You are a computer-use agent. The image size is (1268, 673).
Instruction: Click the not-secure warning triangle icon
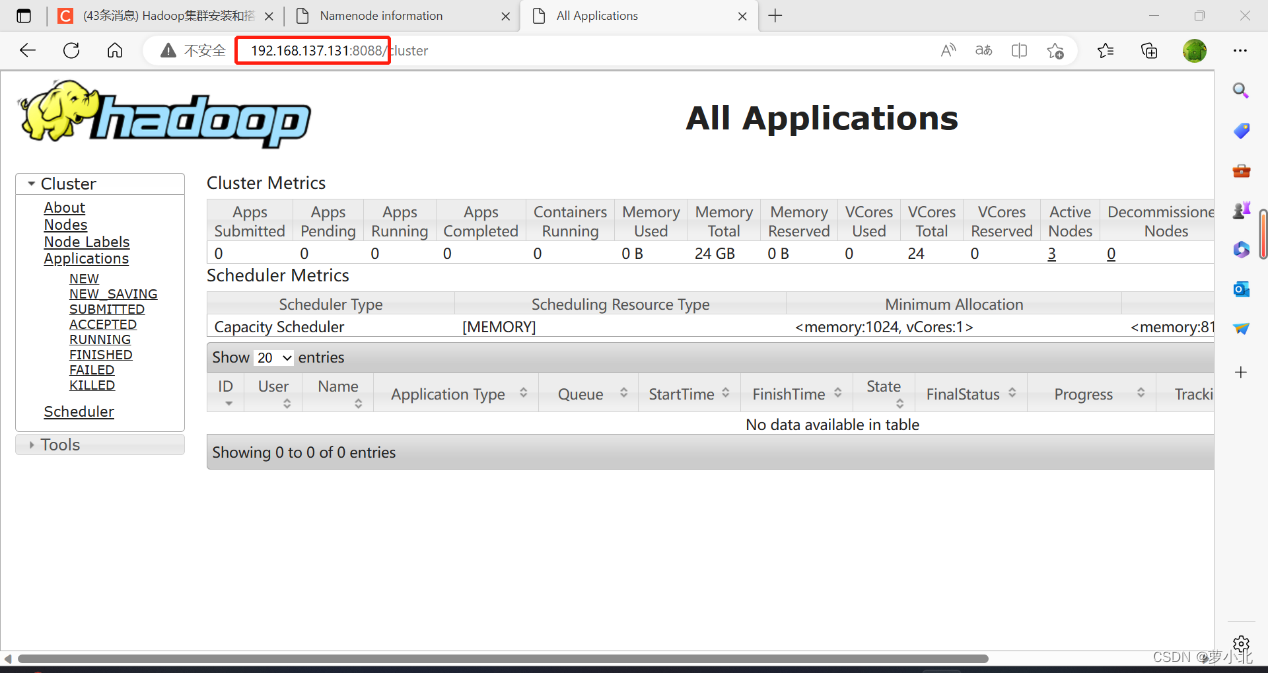[168, 50]
